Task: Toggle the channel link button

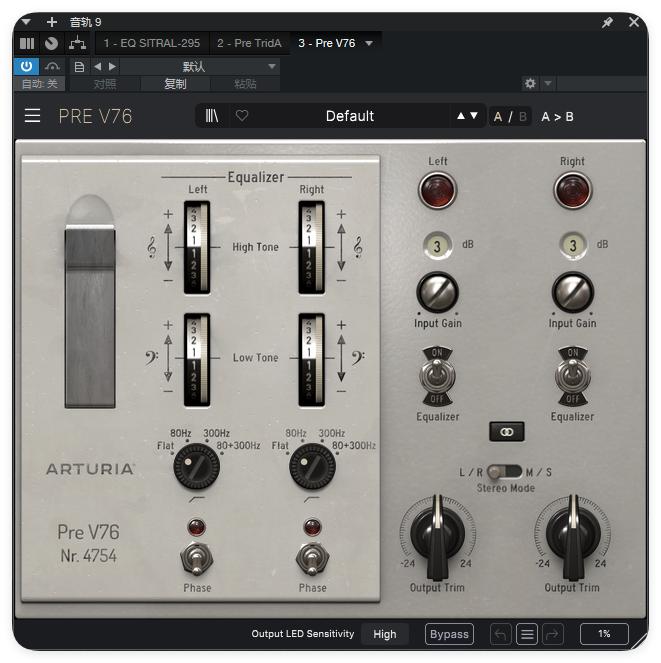Action: [x=507, y=432]
